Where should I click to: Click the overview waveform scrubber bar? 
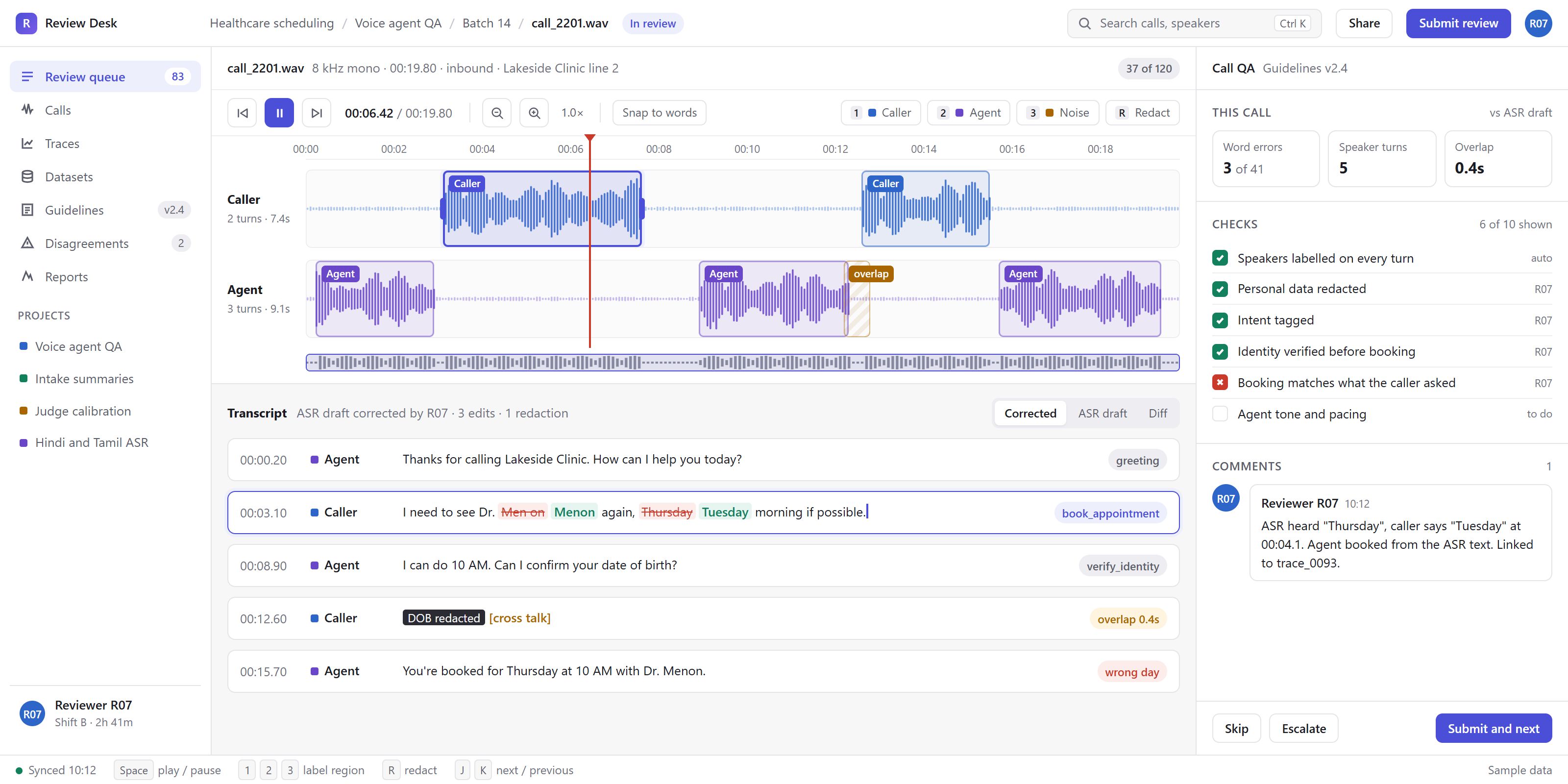pyautogui.click(x=742, y=363)
